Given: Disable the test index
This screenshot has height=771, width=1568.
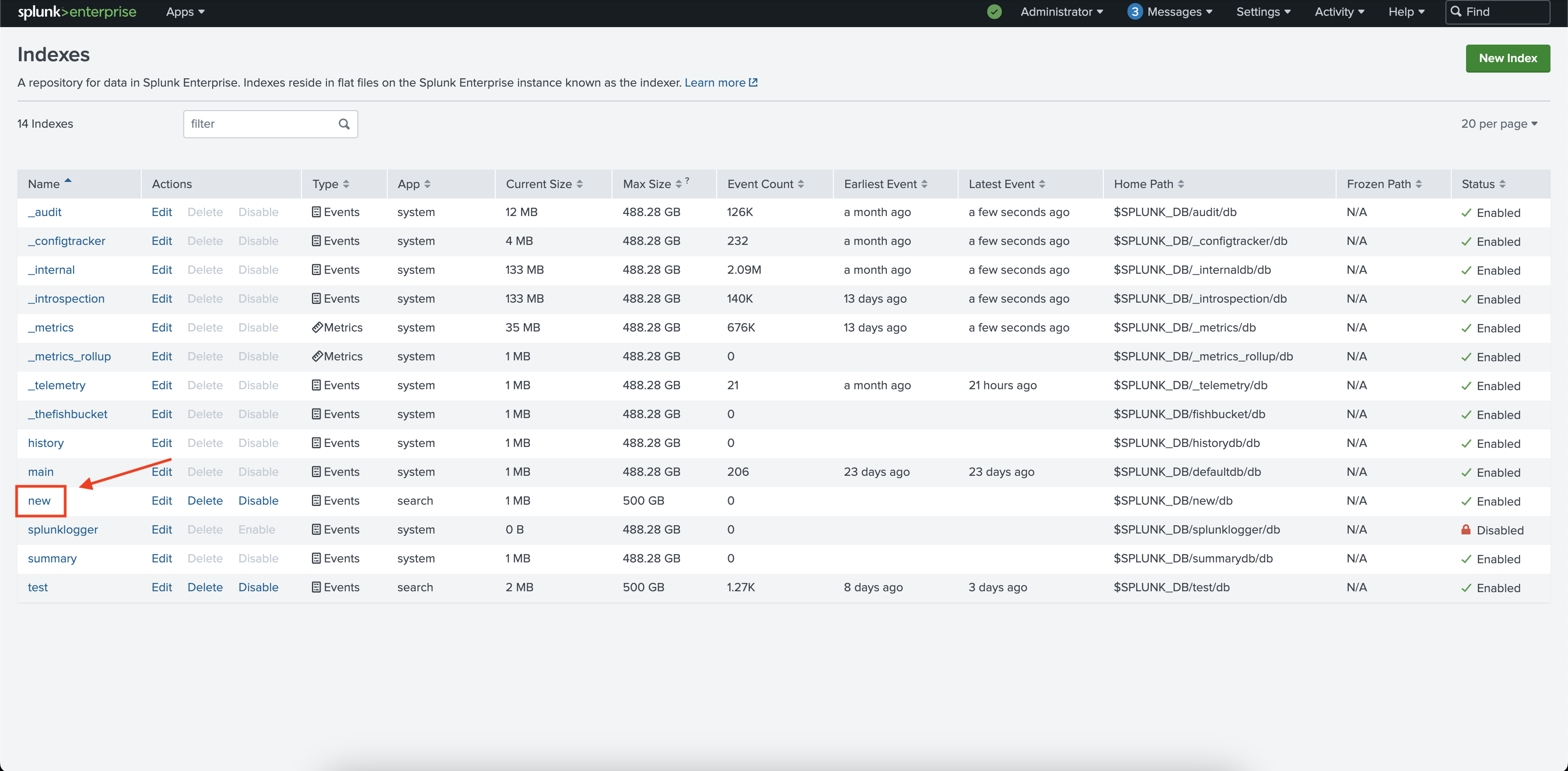Looking at the screenshot, I should [x=258, y=587].
